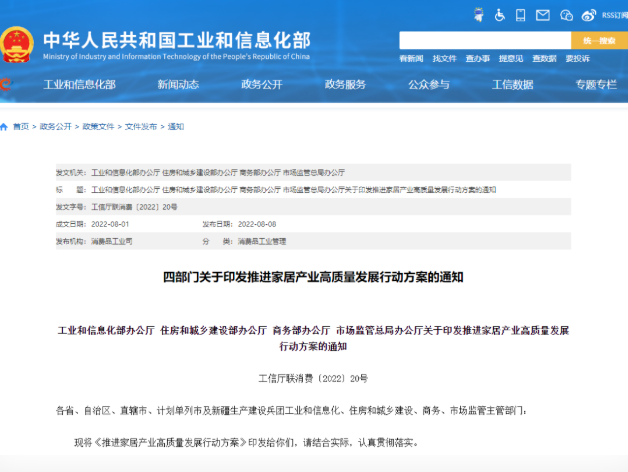The height and width of the screenshot is (472, 628).
Task: Click the headline 四部门关于印发推进家居产业高质量发展行动方案的通知
Action: (313, 277)
